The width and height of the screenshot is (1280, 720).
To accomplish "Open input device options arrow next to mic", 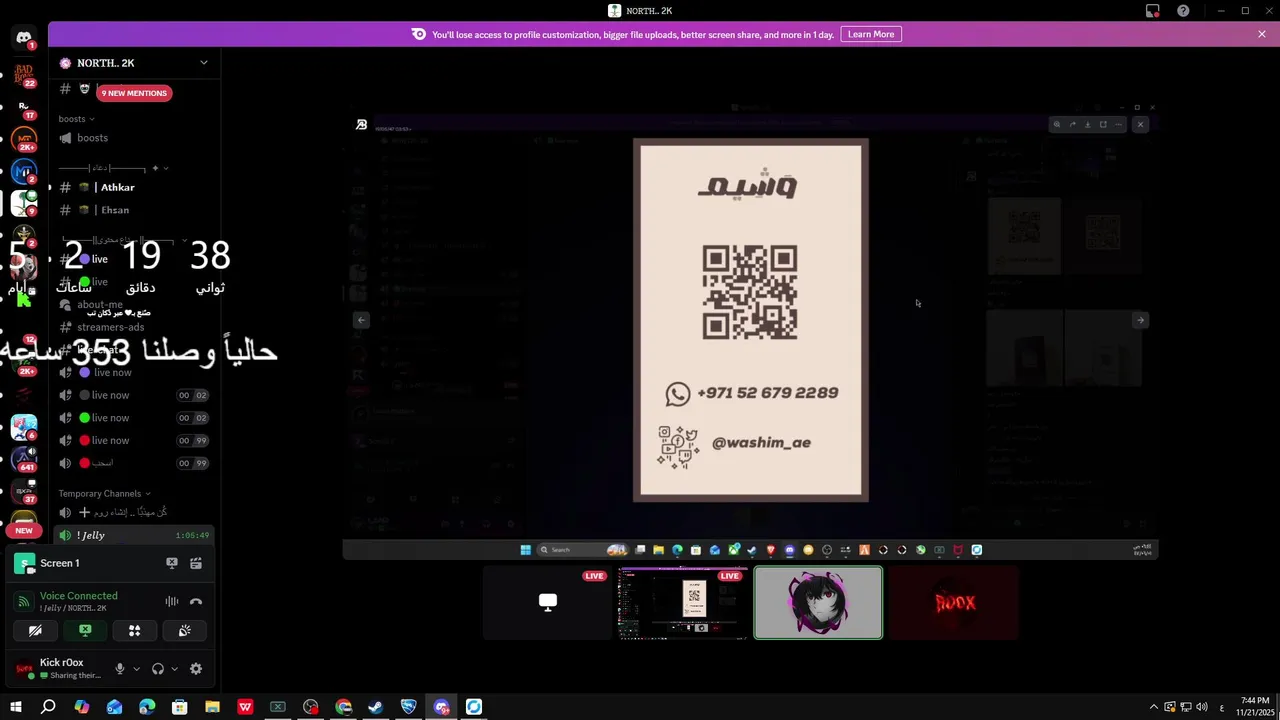I will tap(136, 669).
